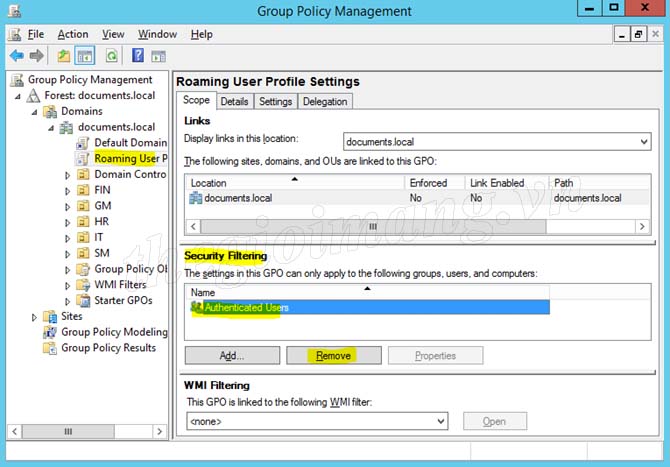Click the Domains folder icon
This screenshot has height=467, width=670.
point(50,112)
